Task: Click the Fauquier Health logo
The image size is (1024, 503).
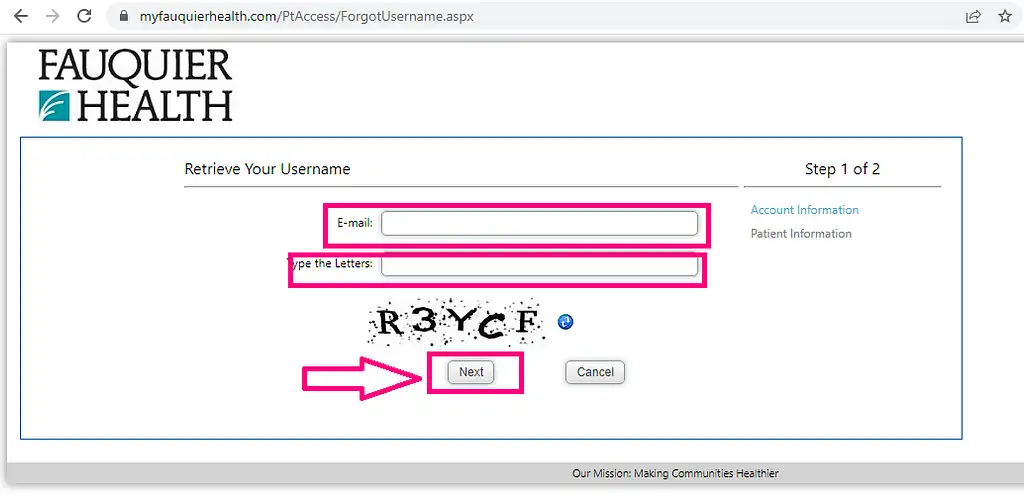Action: (135, 85)
